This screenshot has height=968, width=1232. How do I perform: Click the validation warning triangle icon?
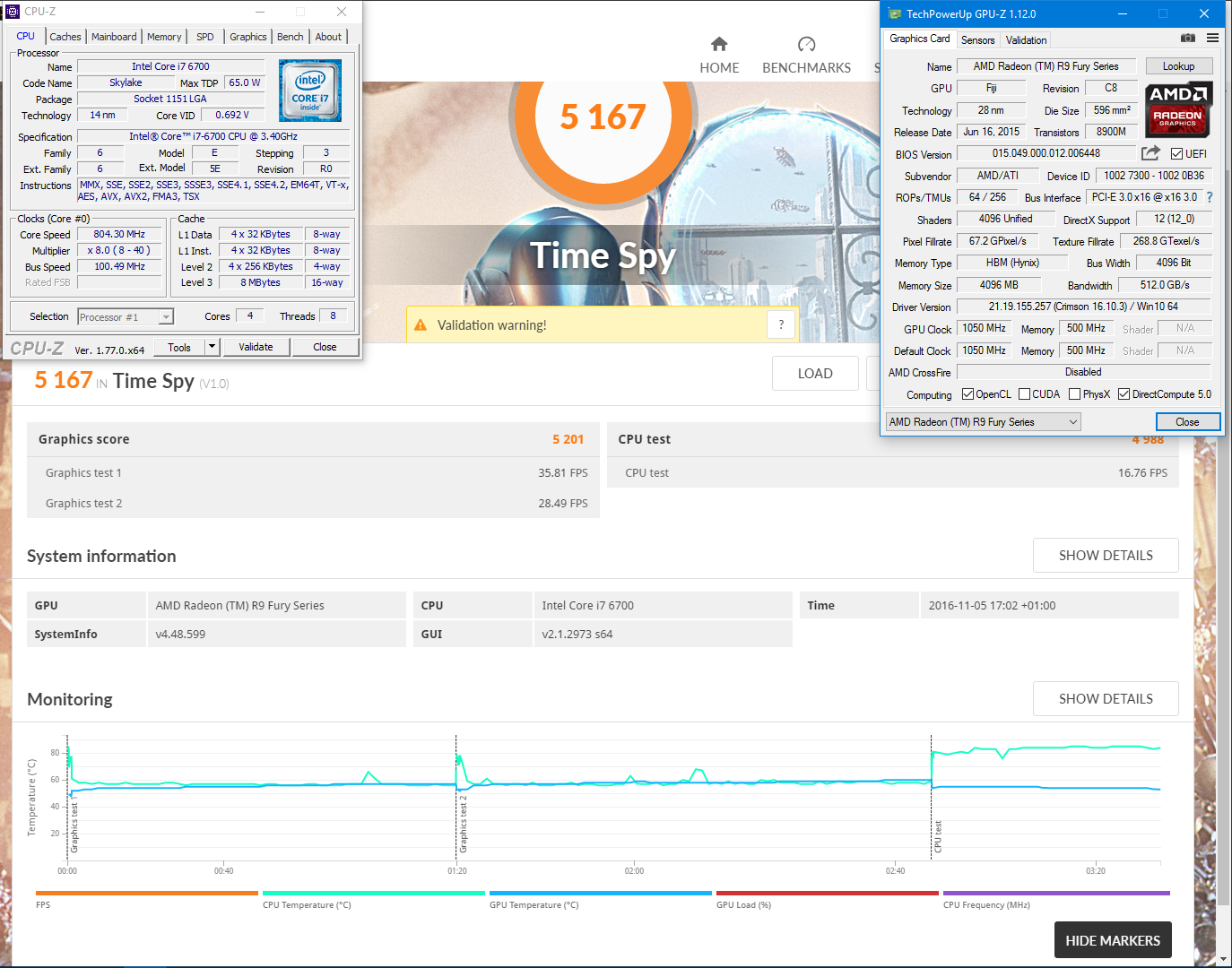coord(421,325)
